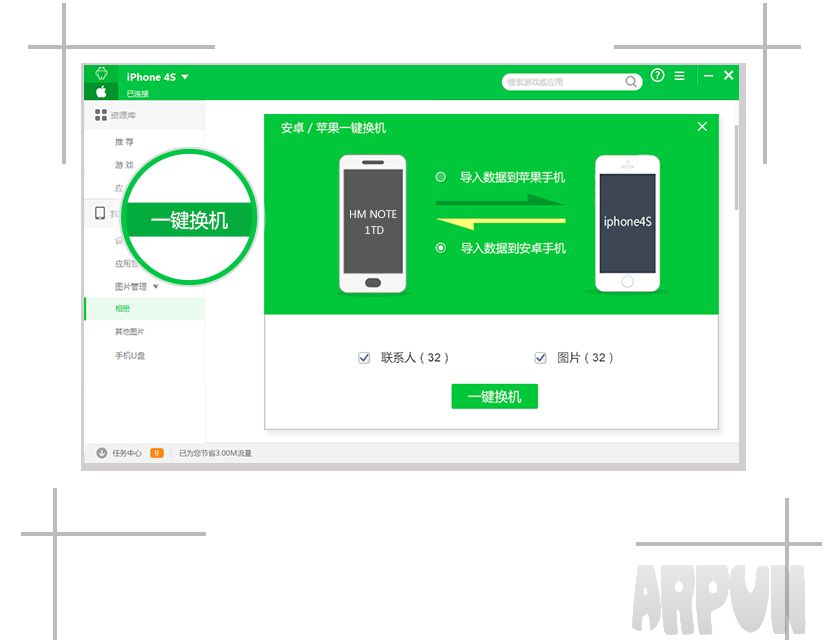Image resolution: width=830 pixels, height=640 pixels.
Task: Click the search magnifier icon
Action: [x=631, y=82]
